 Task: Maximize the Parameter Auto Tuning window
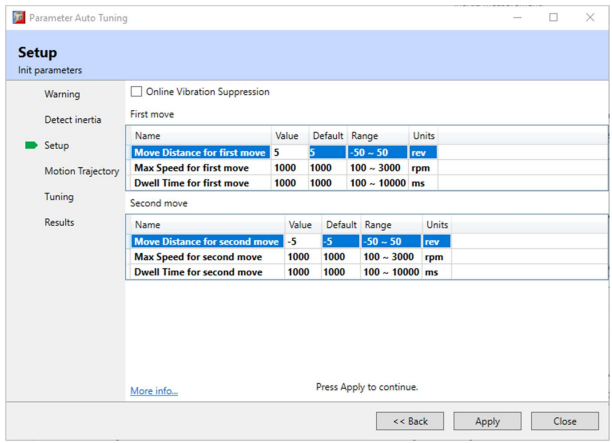point(553,17)
